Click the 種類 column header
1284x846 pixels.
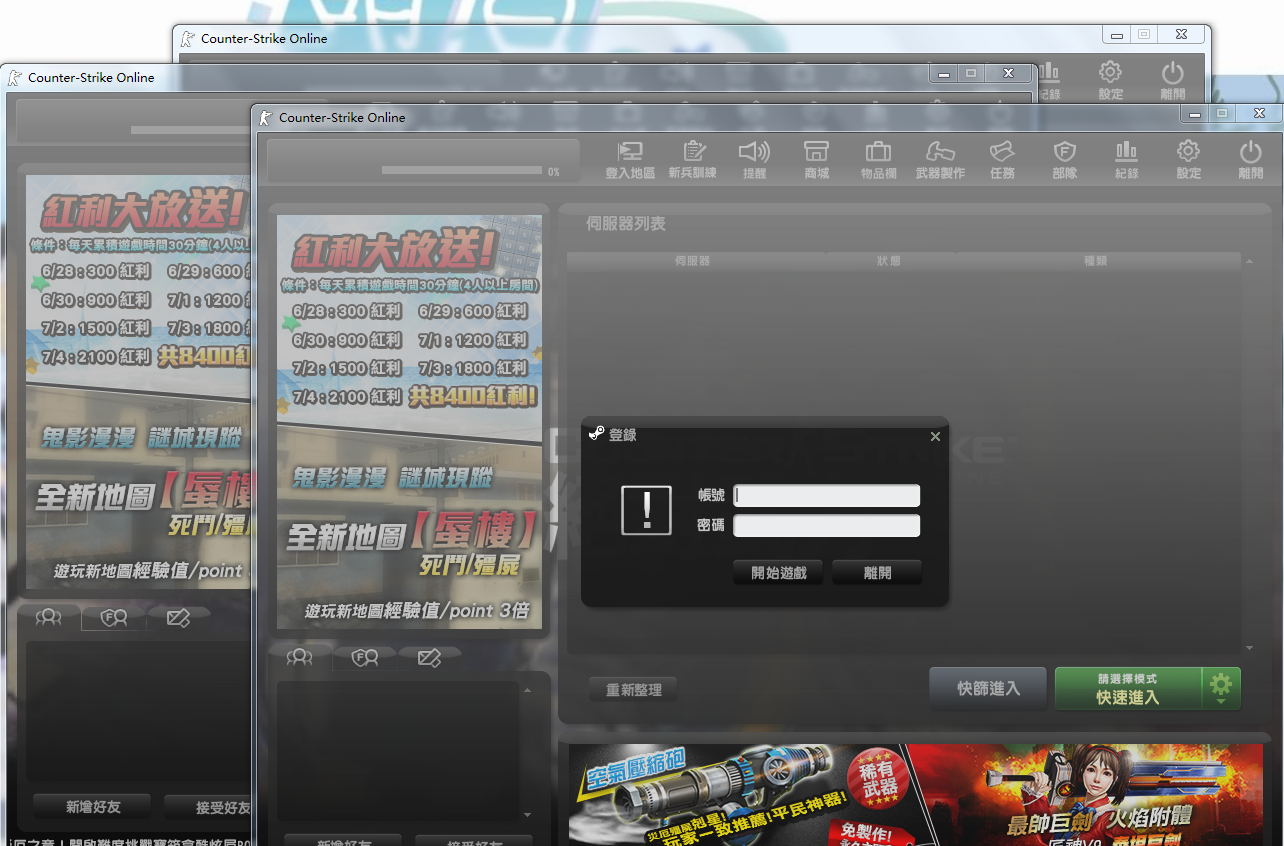1096,261
